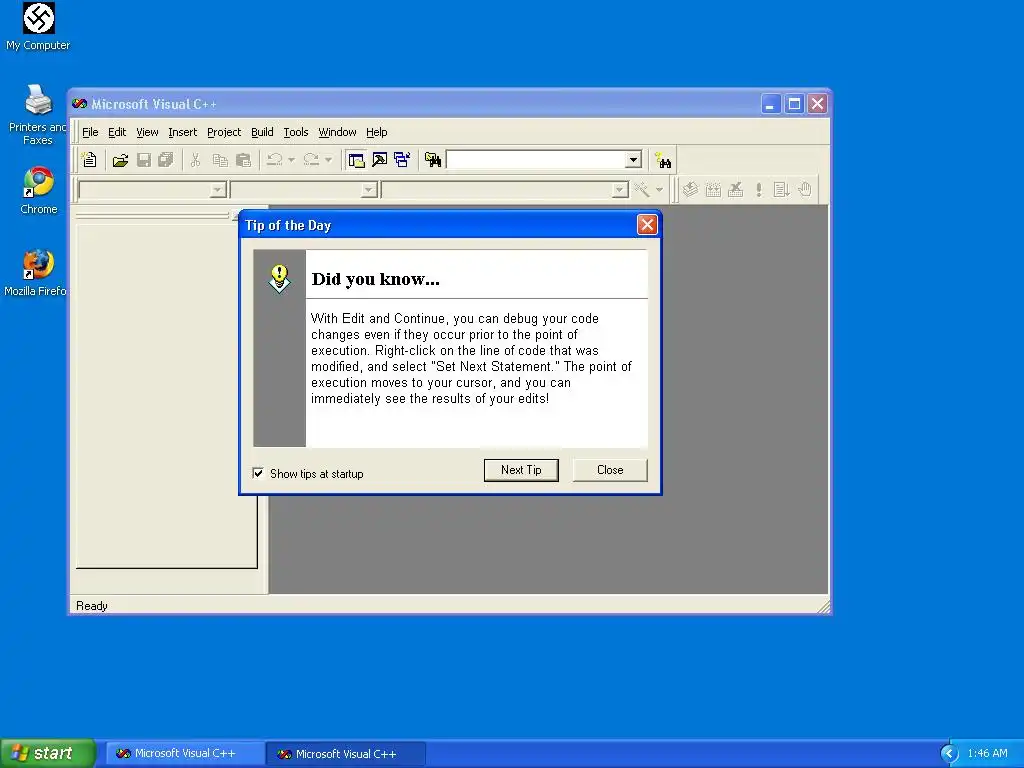This screenshot has width=1024, height=768.
Task: Expand hidden system tray icons arrow
Action: pos(949,754)
